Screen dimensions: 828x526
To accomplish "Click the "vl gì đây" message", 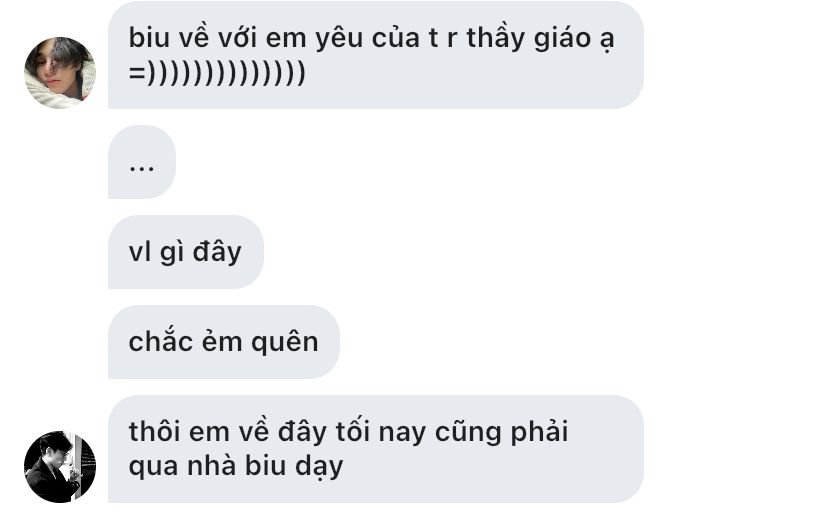I will (185, 252).
